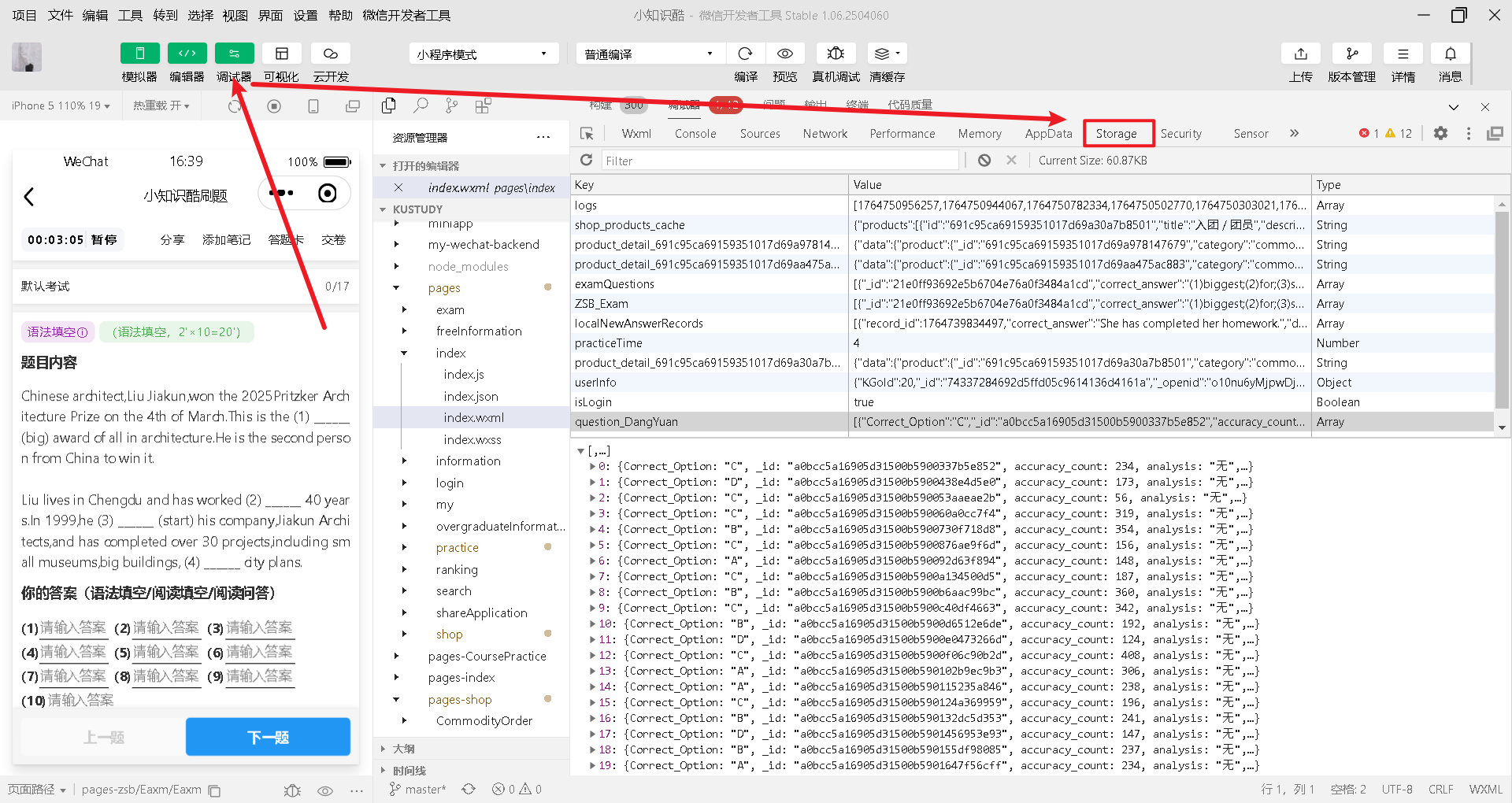Toggle the hot reload (热重载) option

[x=161, y=105]
